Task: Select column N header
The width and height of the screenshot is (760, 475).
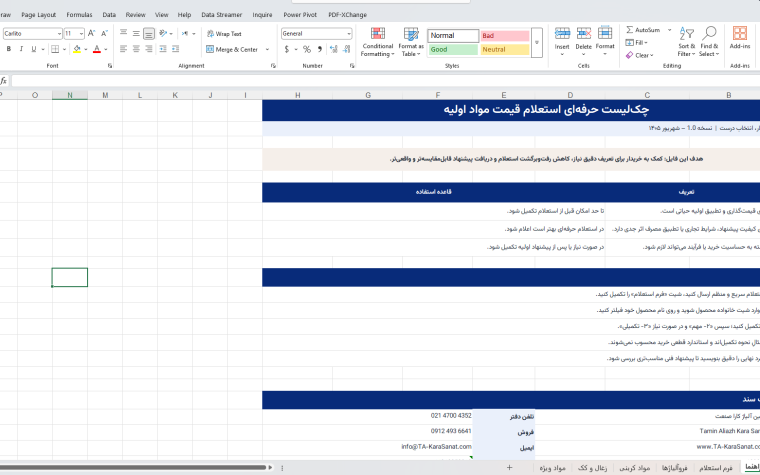Action: tap(70, 95)
